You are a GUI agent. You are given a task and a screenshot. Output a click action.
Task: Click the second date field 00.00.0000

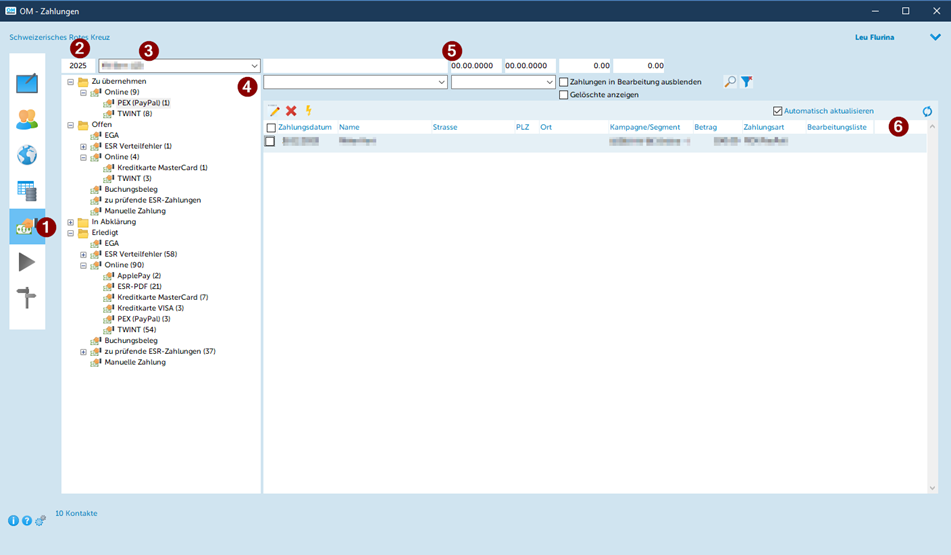[x=529, y=66]
